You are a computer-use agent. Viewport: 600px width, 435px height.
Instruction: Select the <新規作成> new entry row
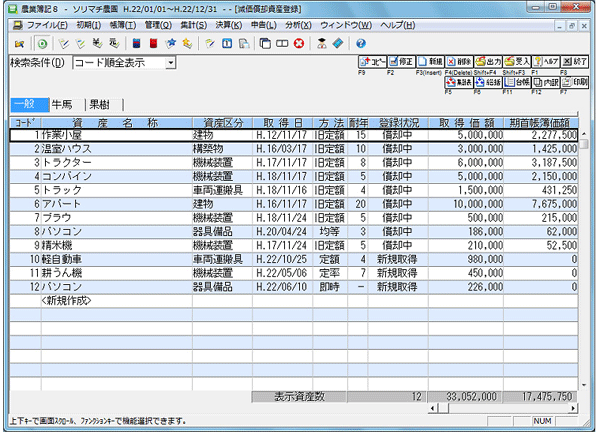(x=70, y=300)
